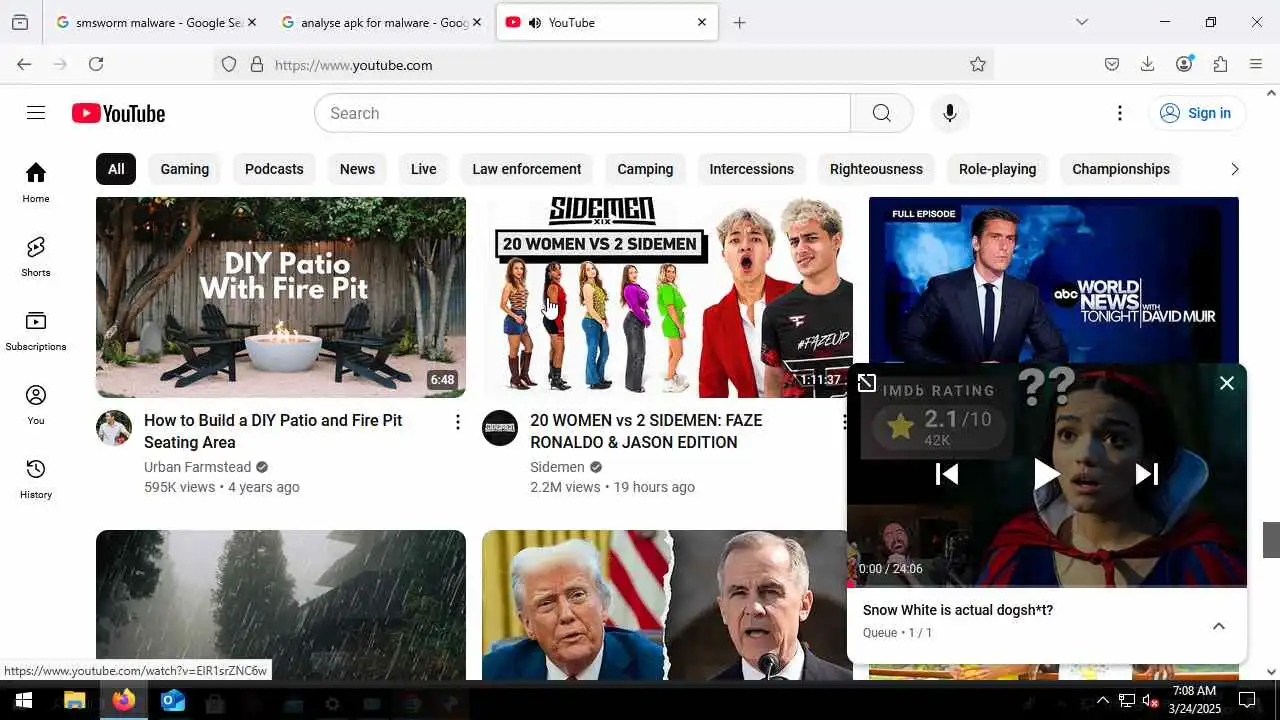
Task: Go to Home in sidebar
Action: point(36,182)
